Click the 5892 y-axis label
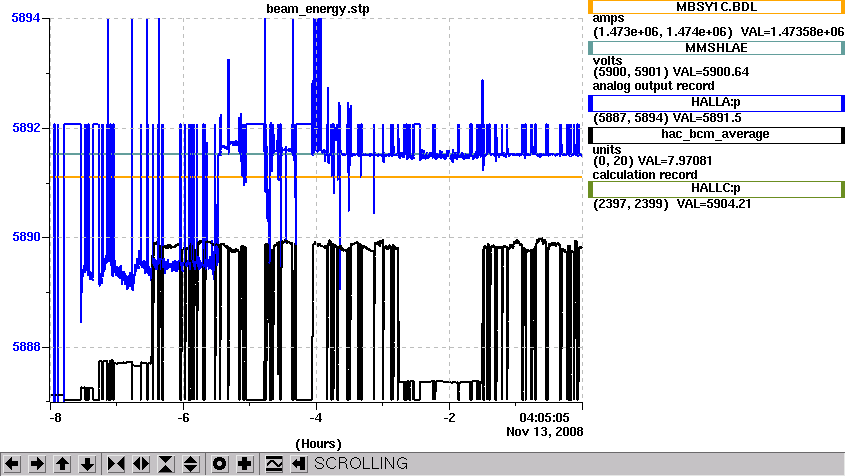This screenshot has height=476, width=845. tap(26, 128)
